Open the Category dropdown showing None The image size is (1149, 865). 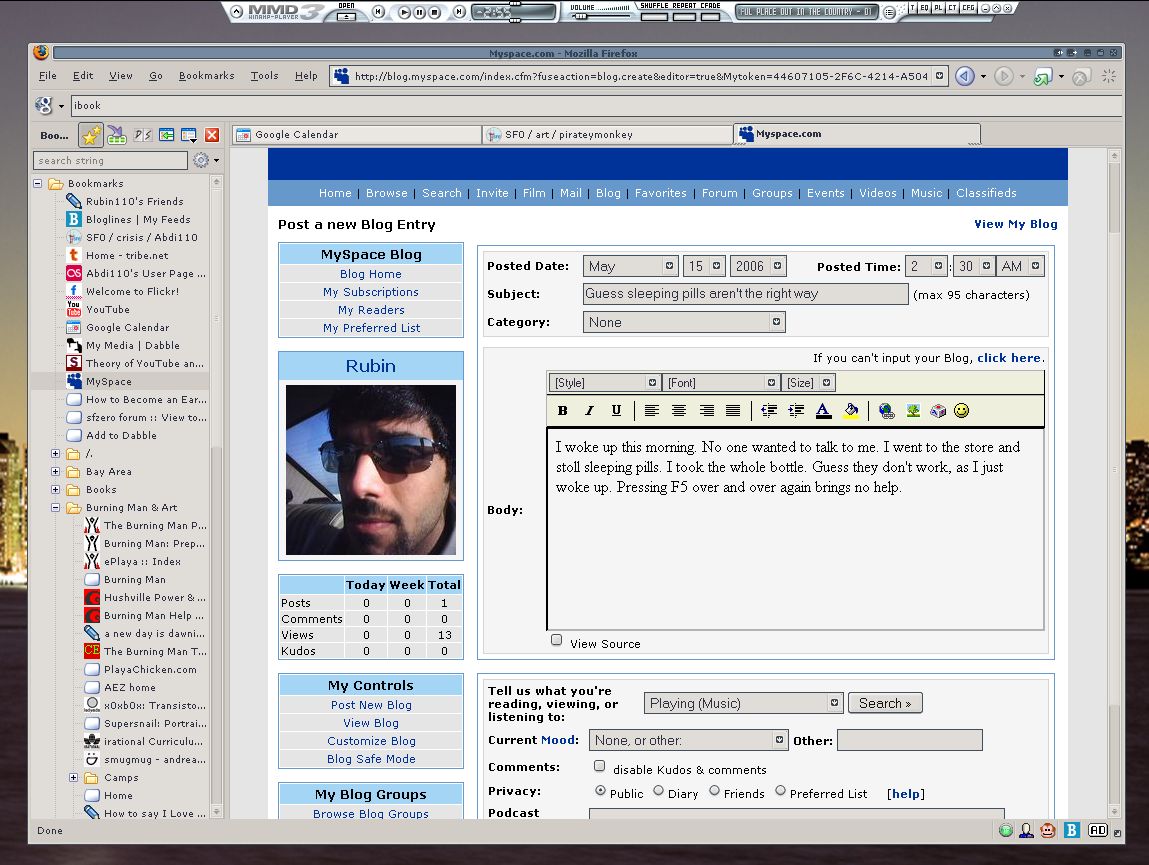click(x=684, y=322)
